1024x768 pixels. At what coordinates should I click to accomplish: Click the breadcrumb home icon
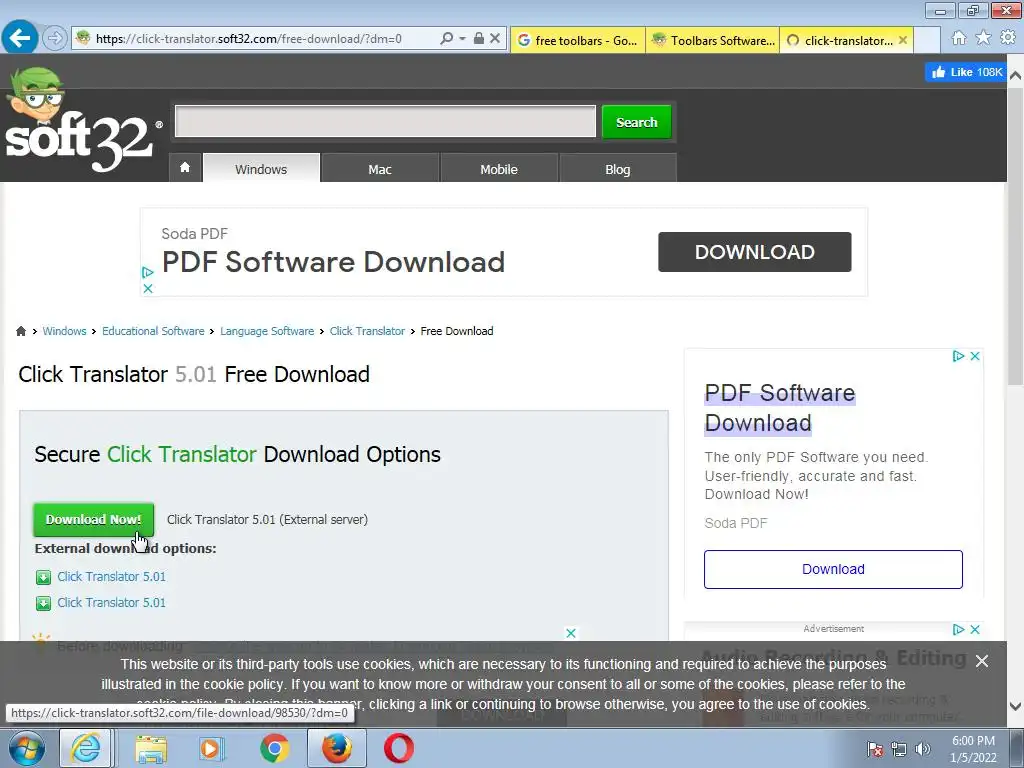click(21, 331)
